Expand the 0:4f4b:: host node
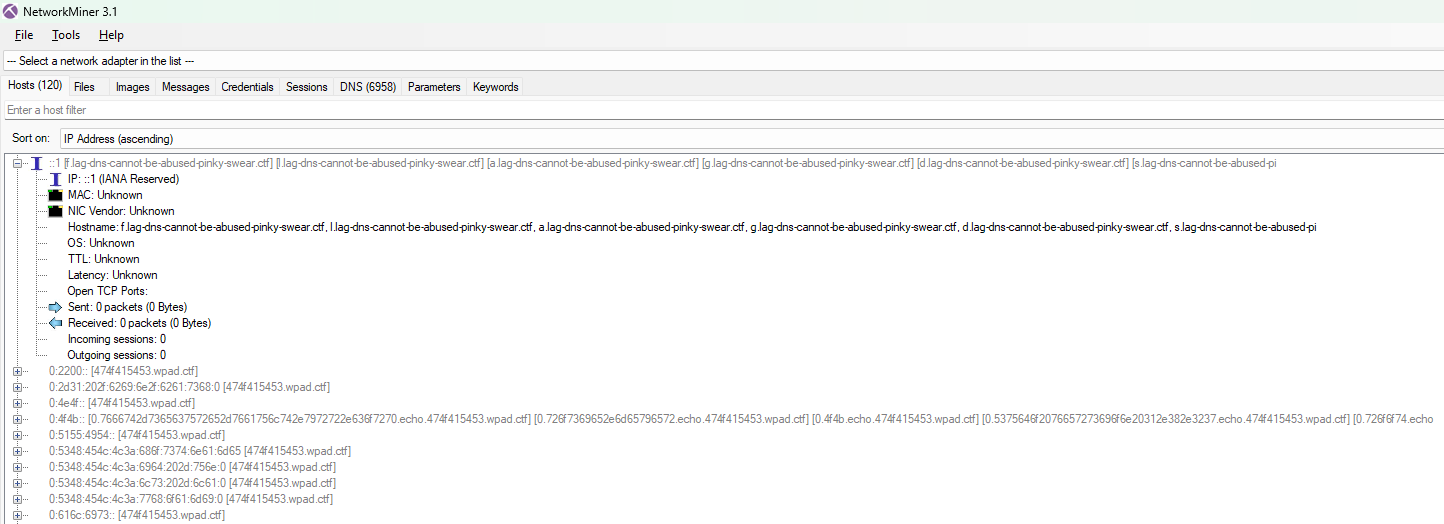Image resolution: width=1444 pixels, height=524 pixels. coord(17,419)
